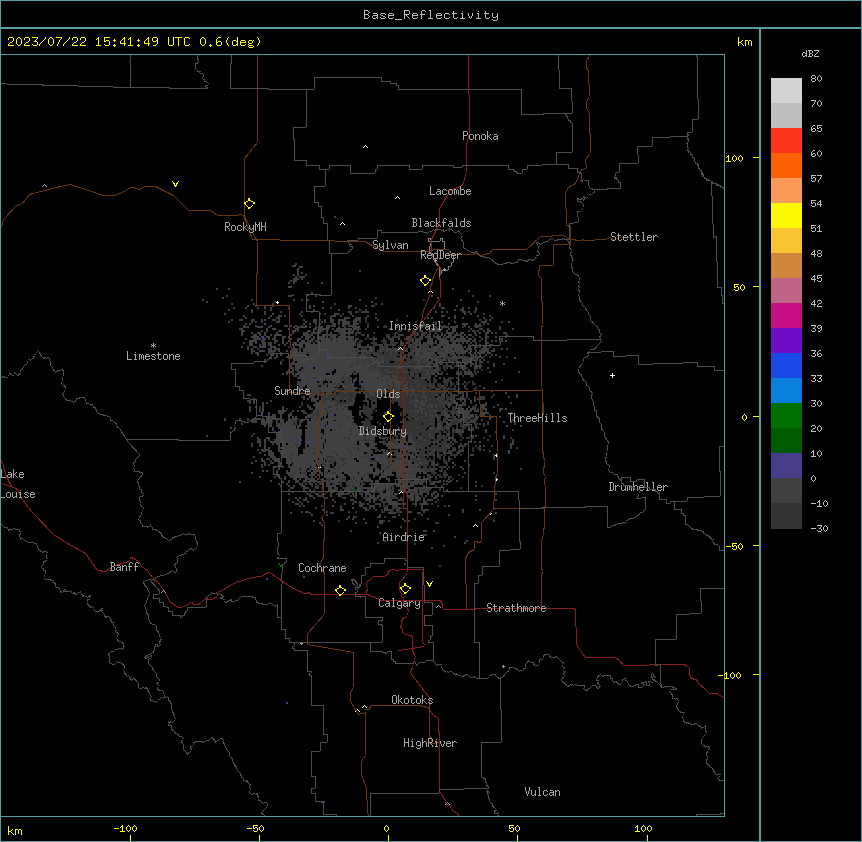Click the light blue 30–33 dBZ swatch

pos(786,390)
